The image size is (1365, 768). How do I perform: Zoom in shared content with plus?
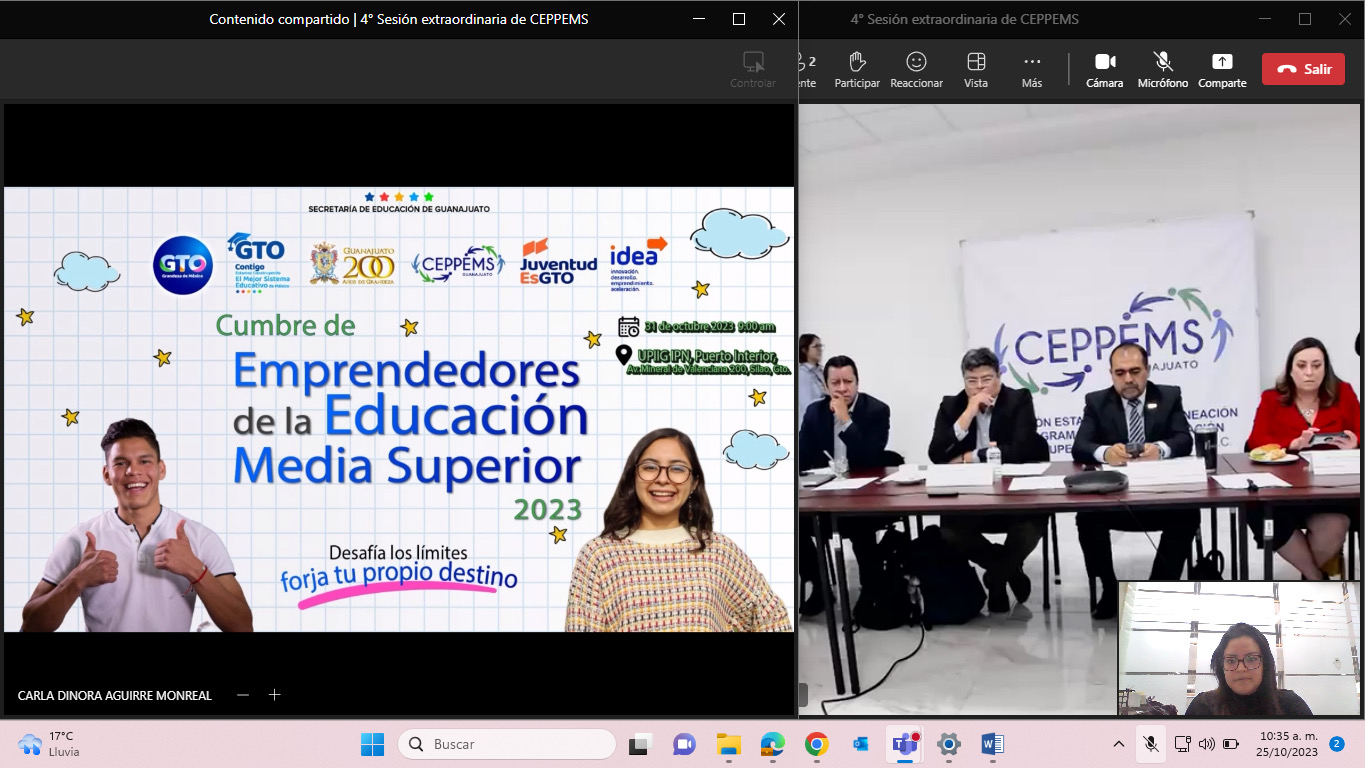coord(275,695)
